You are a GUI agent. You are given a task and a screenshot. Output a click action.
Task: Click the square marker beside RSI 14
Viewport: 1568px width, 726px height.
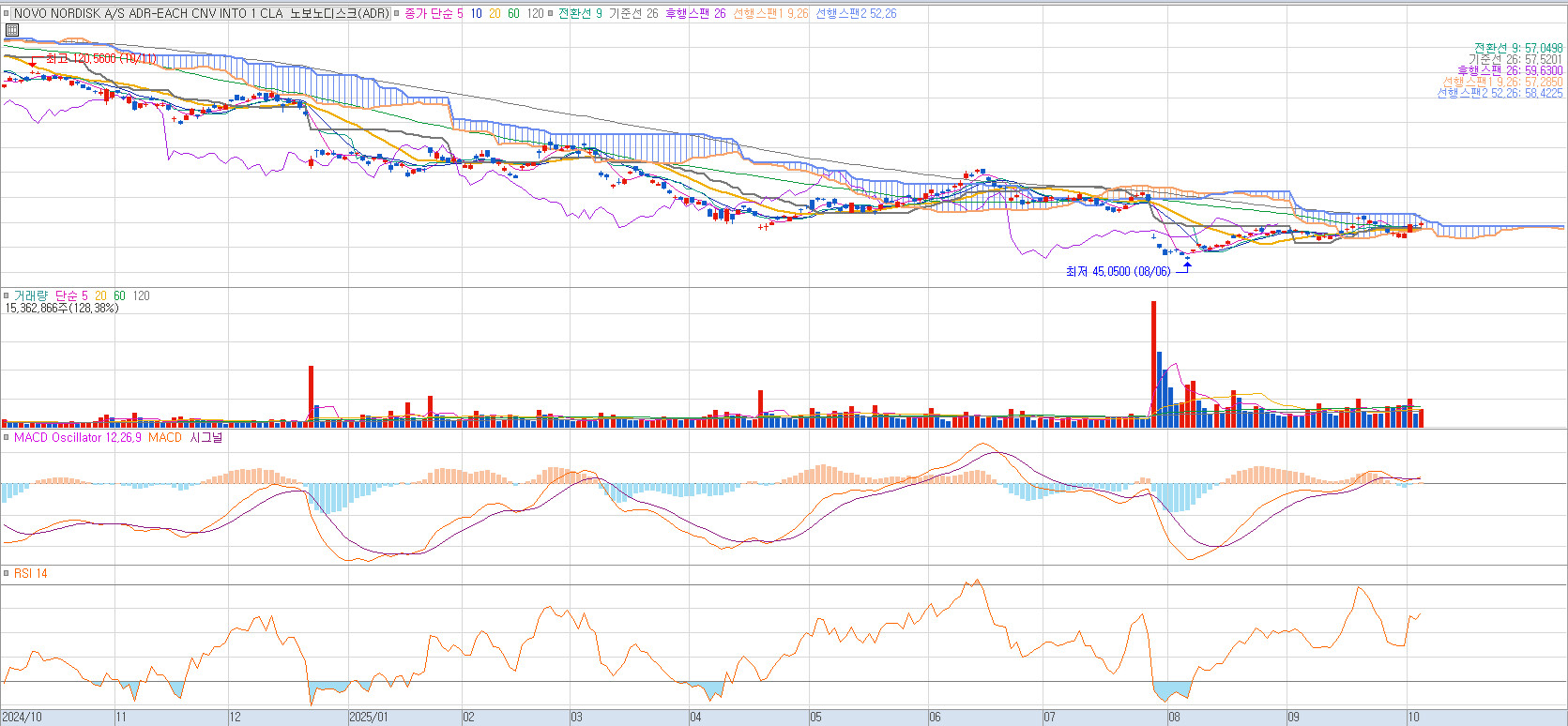click(x=7, y=573)
